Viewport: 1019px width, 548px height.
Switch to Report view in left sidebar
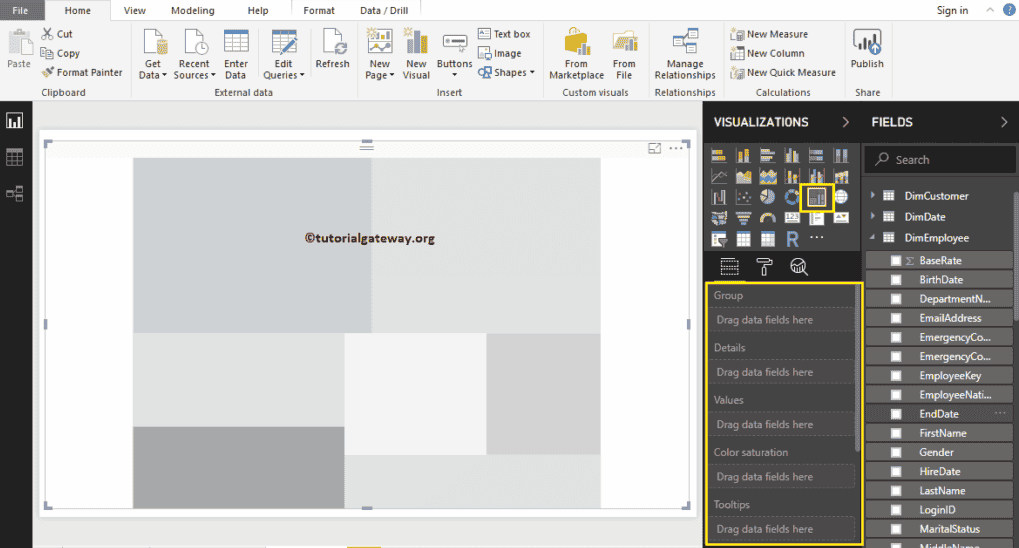tap(14, 121)
